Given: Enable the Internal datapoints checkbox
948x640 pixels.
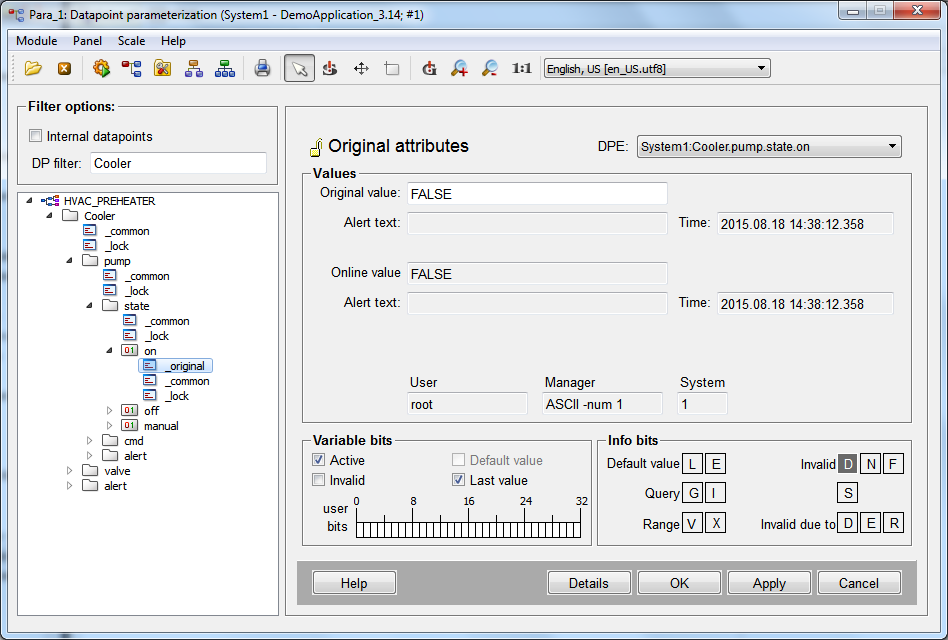Looking at the screenshot, I should click(36, 136).
